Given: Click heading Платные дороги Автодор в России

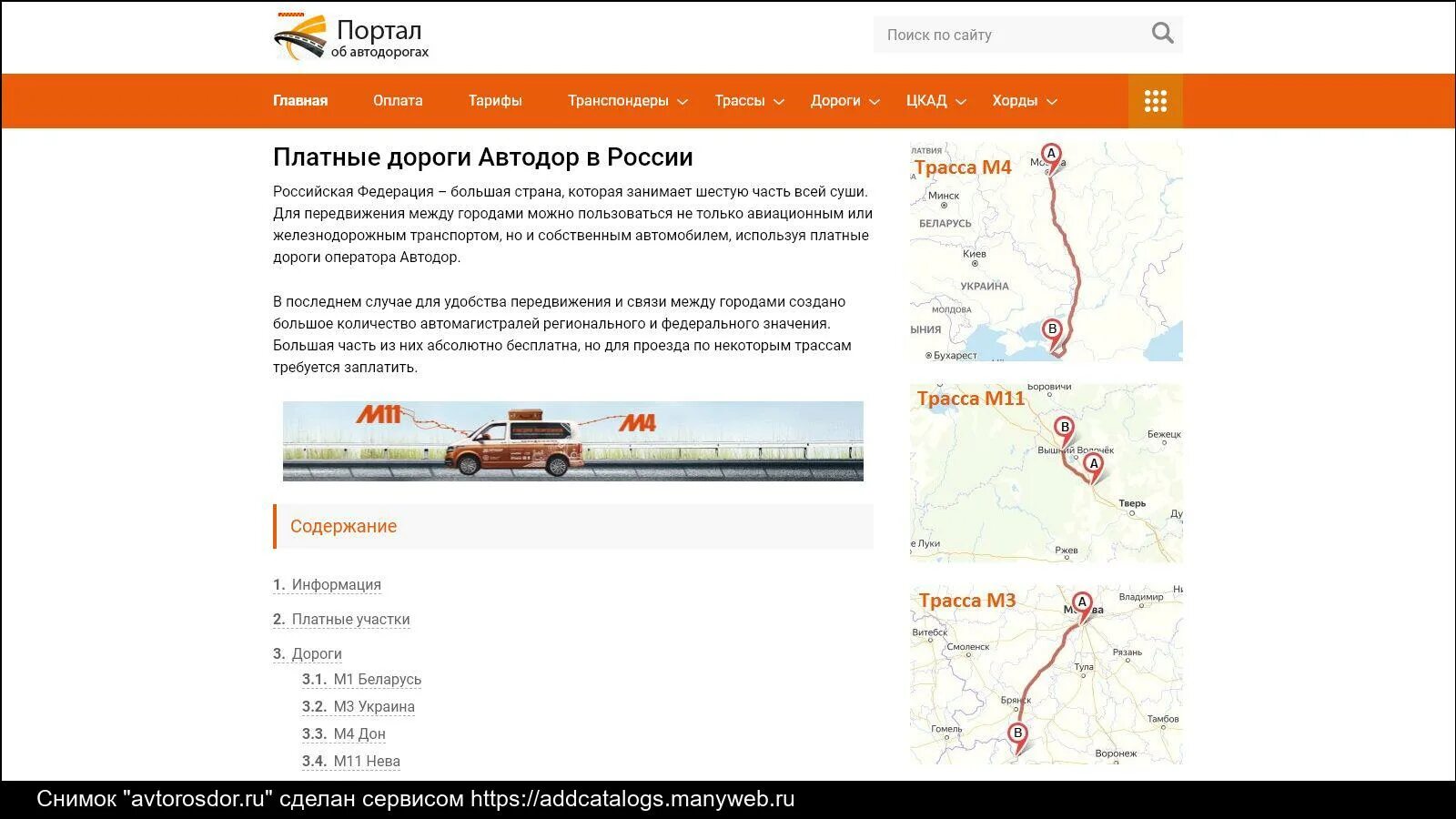Looking at the screenshot, I should 483,157.
